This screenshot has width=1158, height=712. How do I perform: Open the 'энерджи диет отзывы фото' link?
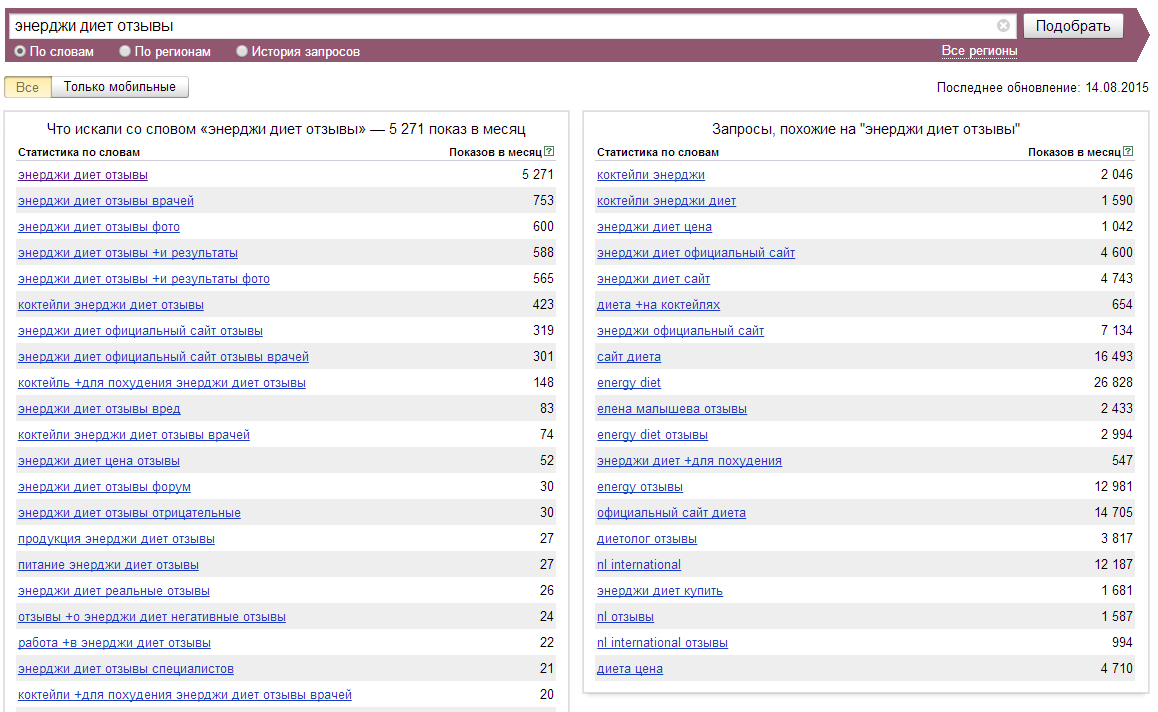pos(99,227)
